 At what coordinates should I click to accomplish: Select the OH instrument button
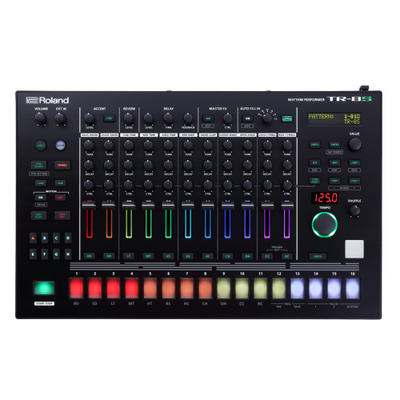(247, 256)
